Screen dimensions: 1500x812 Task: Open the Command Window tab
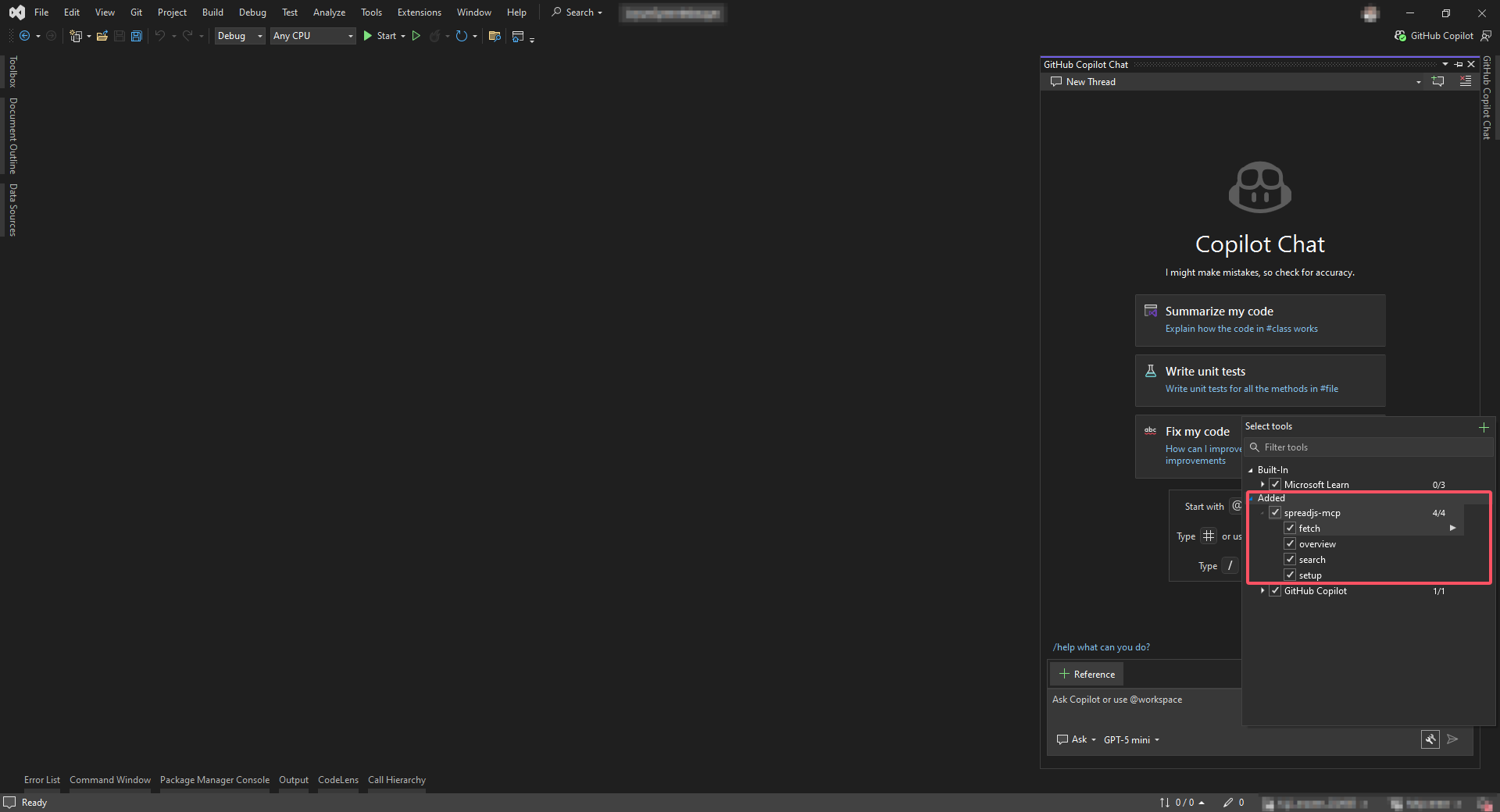(110, 780)
